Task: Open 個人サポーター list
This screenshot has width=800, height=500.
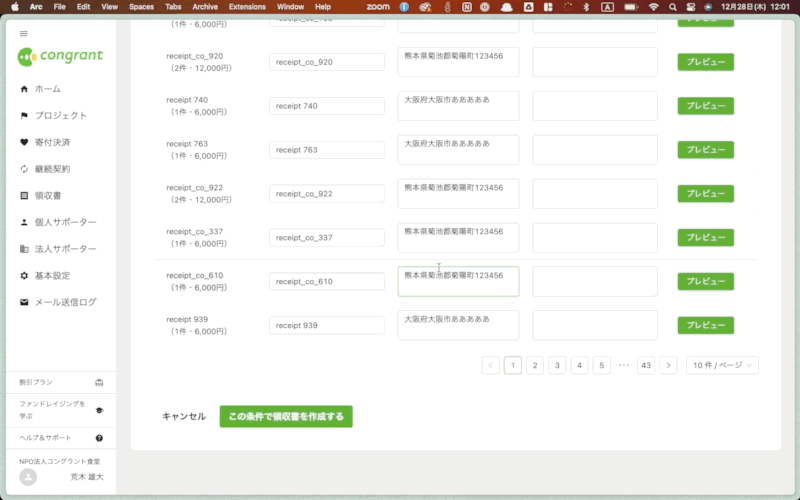Action: [x=65, y=222]
